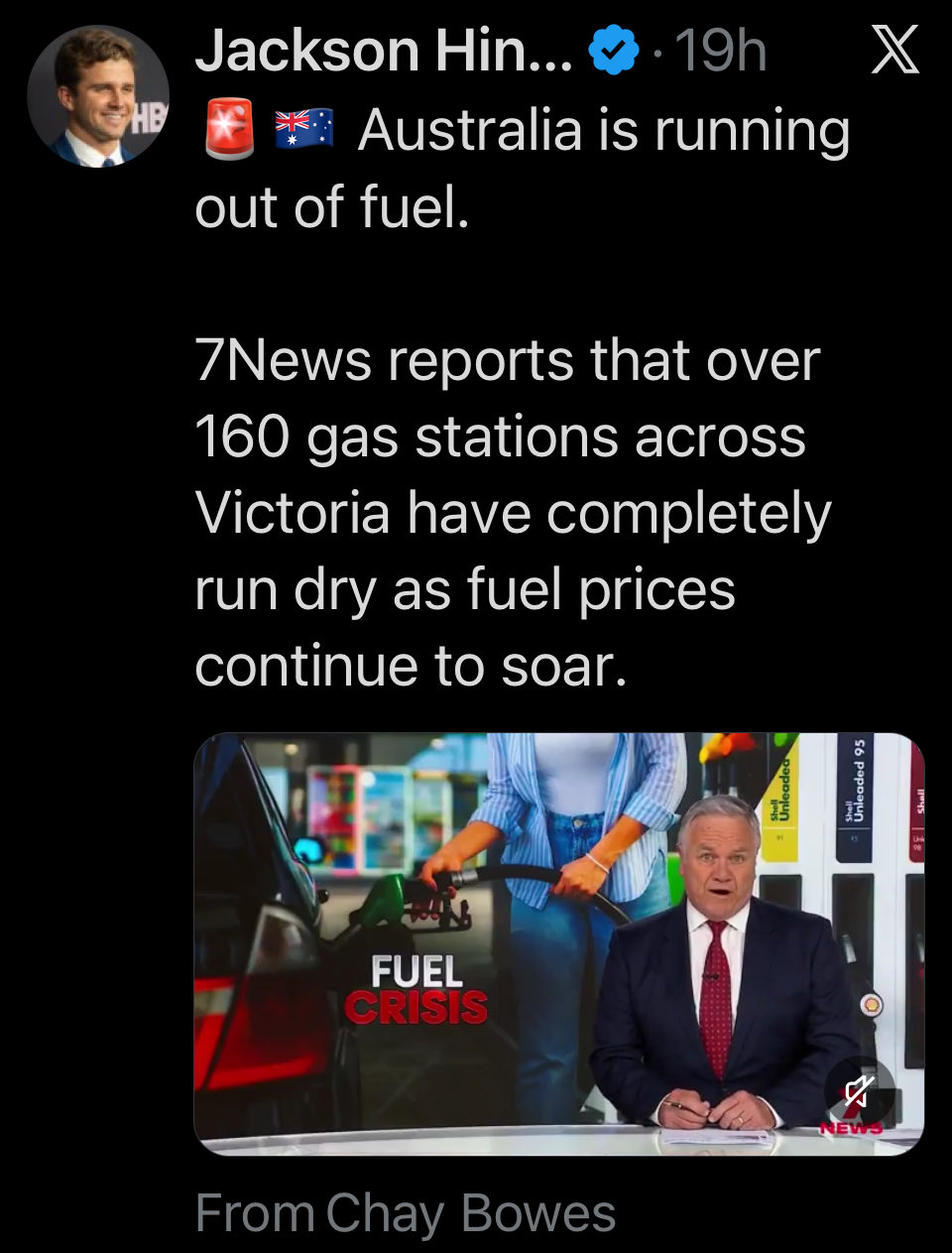Click the 'Australia is running out of fuel' text
Screen dimensions: 952x1253
(x=522, y=169)
